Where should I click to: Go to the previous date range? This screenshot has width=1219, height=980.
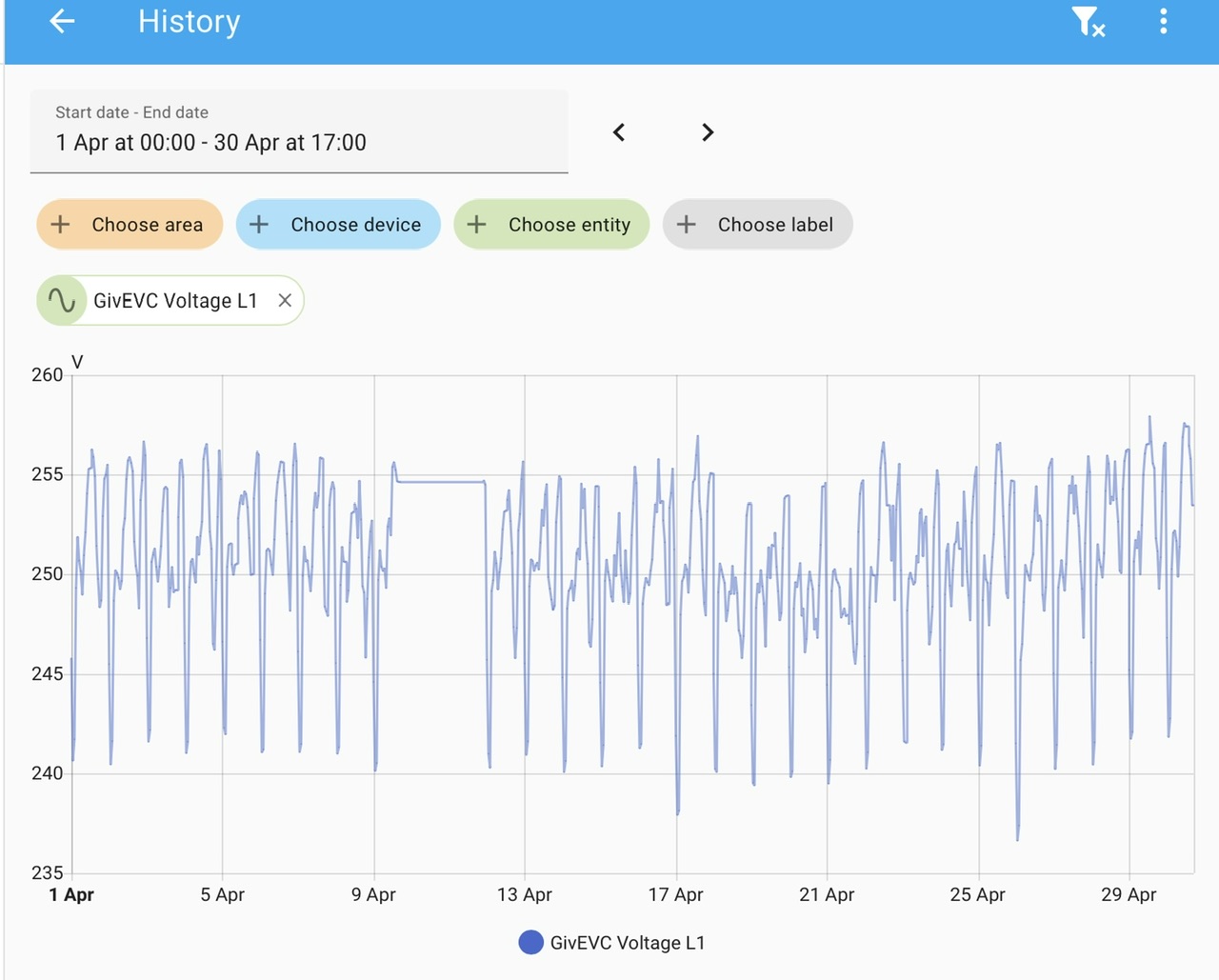(x=619, y=132)
